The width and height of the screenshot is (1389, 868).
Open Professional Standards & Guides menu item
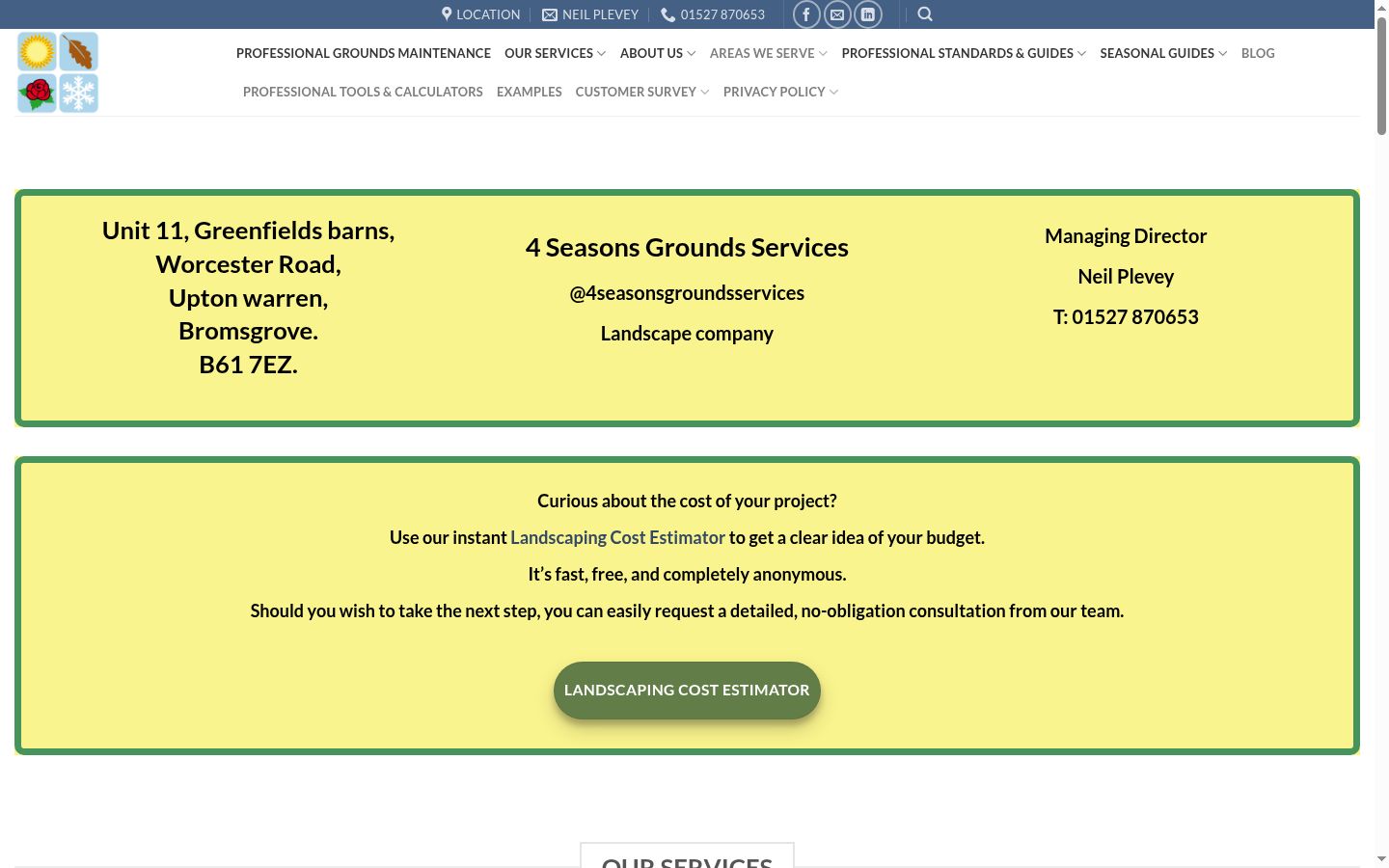click(x=957, y=53)
